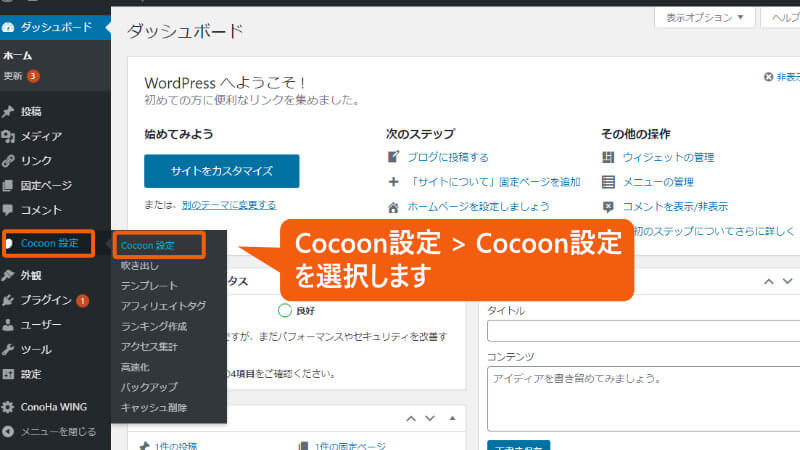Click サイトをカスタマイズ button

pos(221,171)
